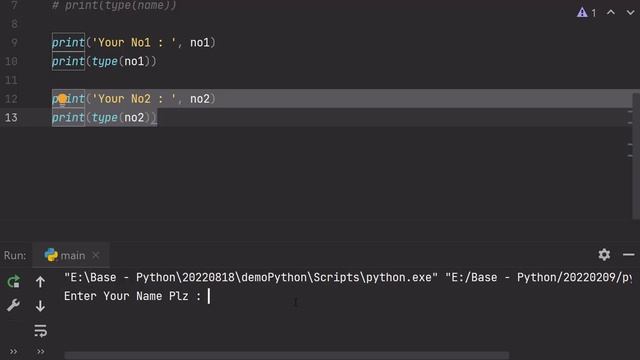The height and width of the screenshot is (360, 640).
Task: Go up the stack trace arrow
Action: pyautogui.click(x=40, y=282)
